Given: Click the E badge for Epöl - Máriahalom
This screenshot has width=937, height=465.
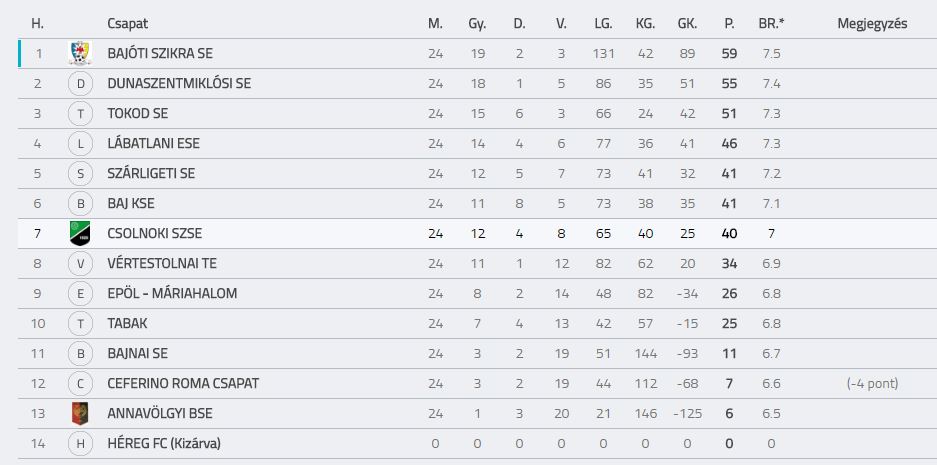Looking at the screenshot, I should click(80, 293).
